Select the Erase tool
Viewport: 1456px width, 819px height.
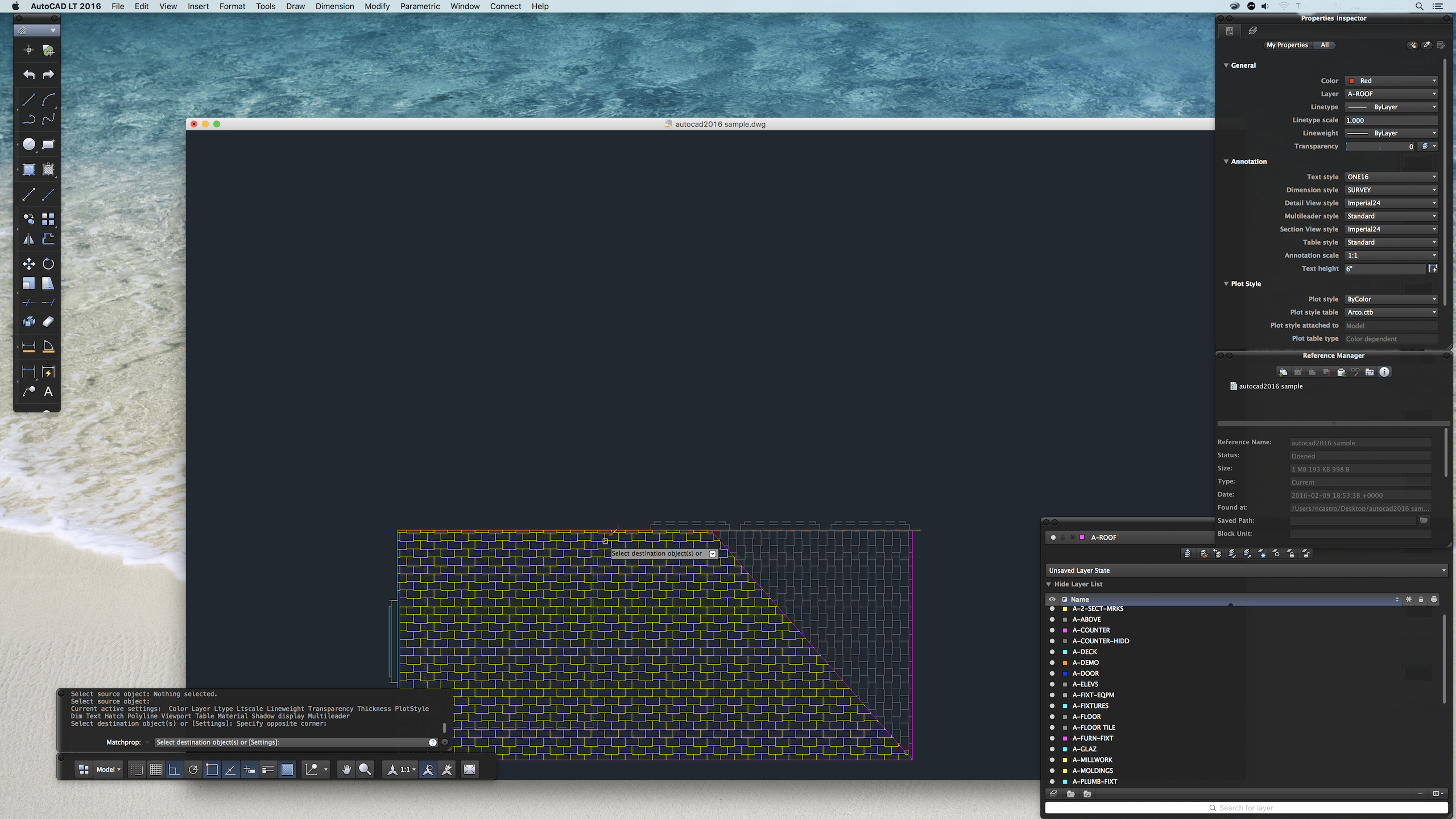(x=48, y=322)
